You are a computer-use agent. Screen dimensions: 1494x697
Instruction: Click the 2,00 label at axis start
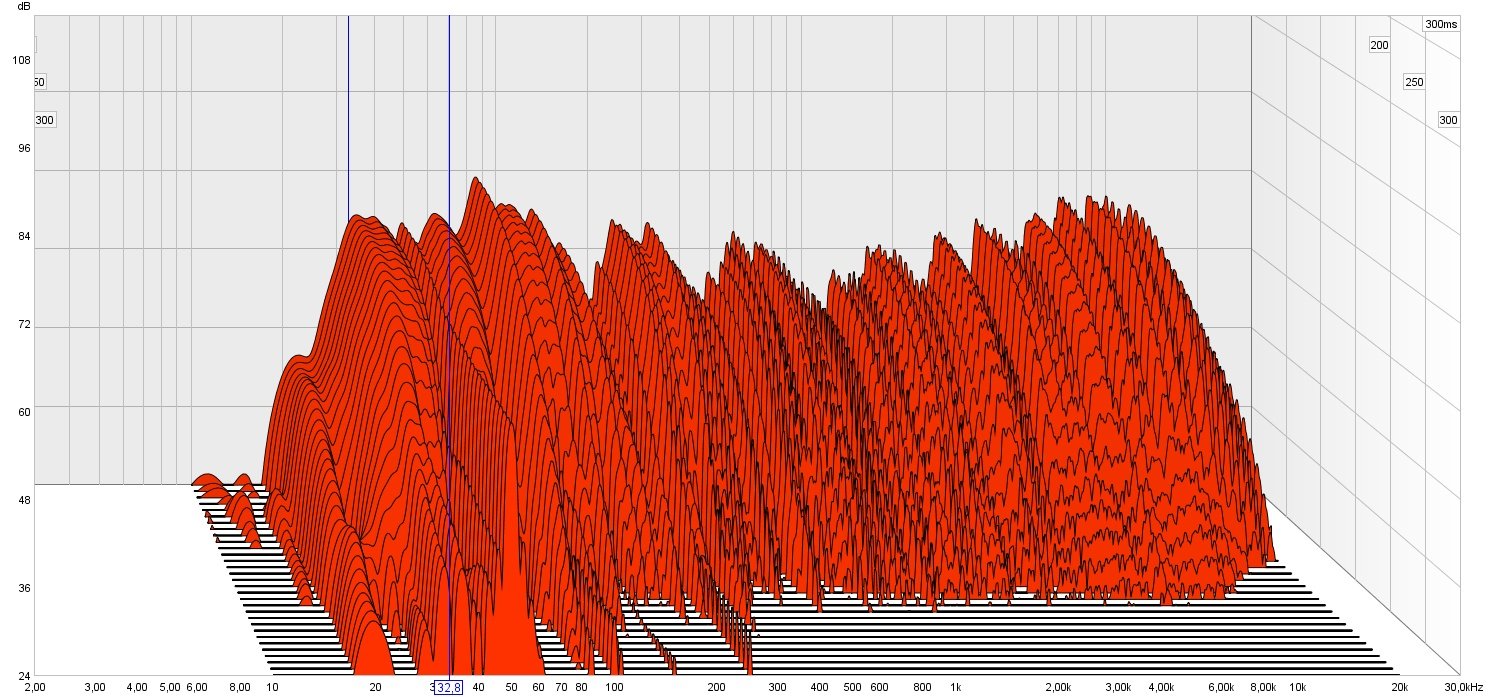[34, 688]
